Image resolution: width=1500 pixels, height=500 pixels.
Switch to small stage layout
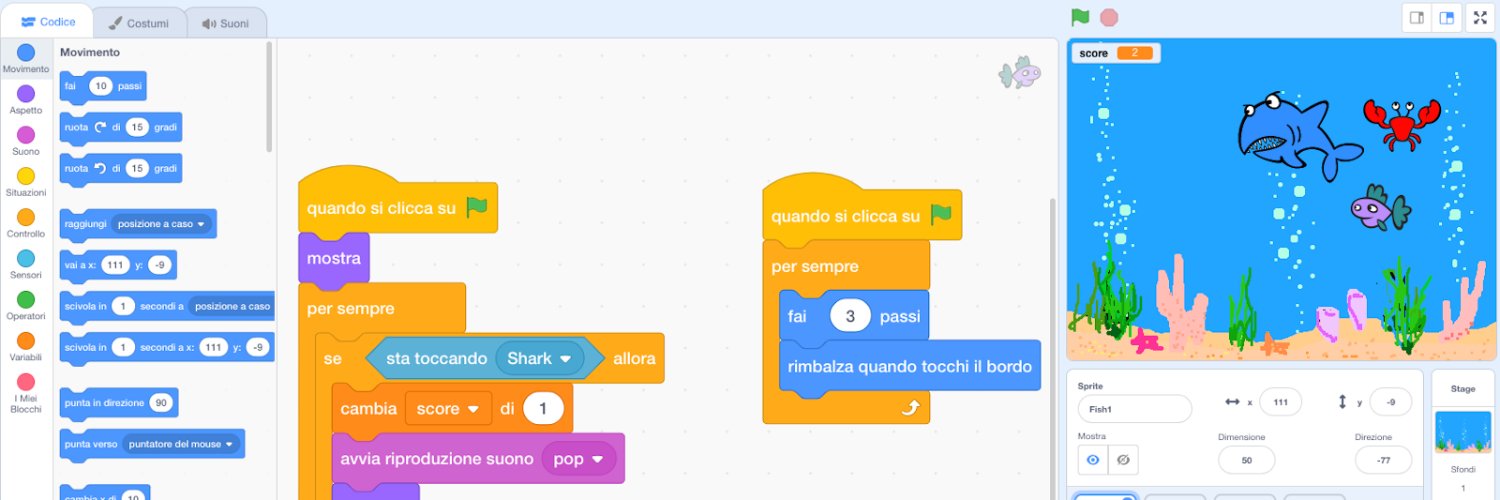click(1417, 18)
